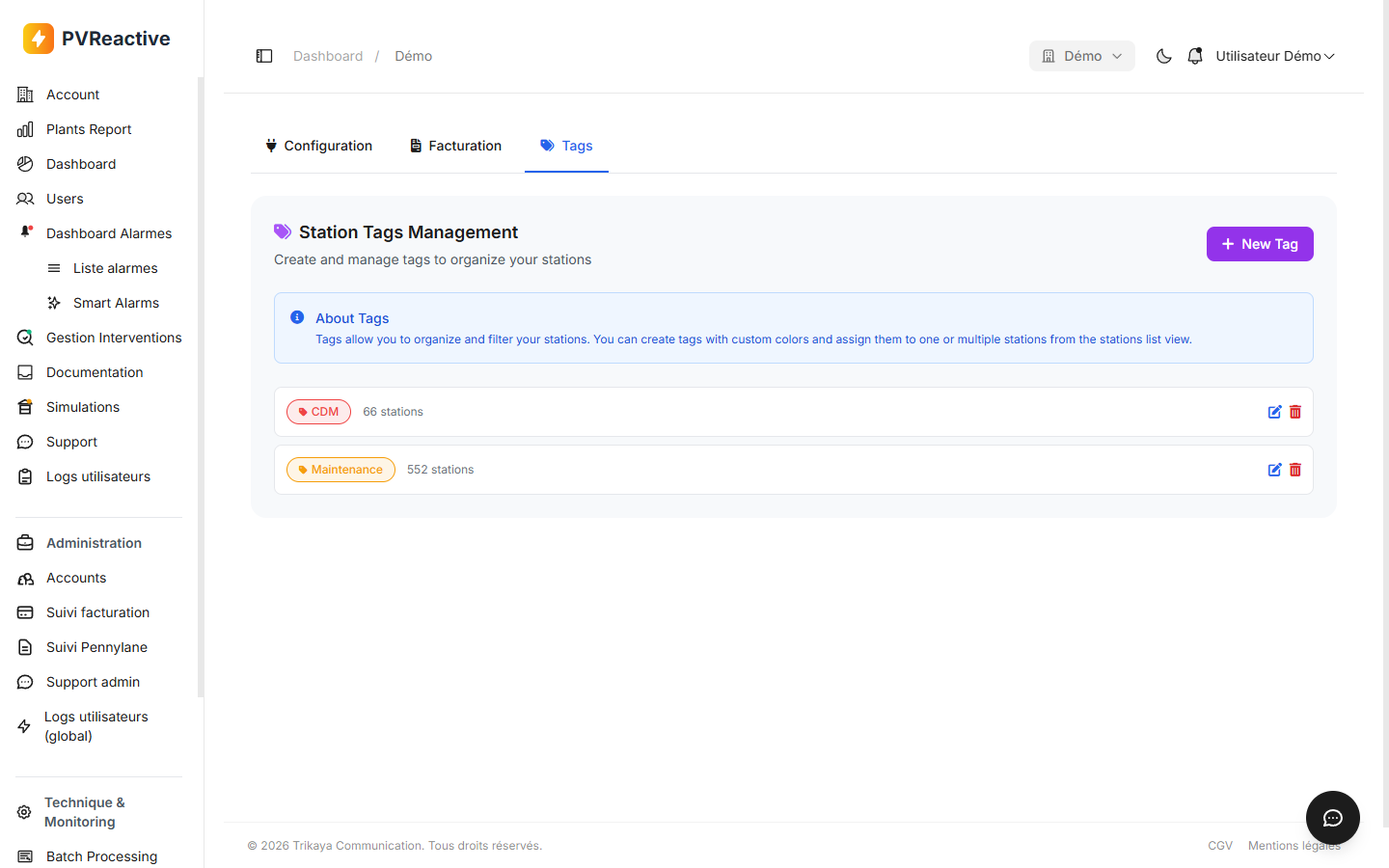This screenshot has width=1389, height=868.
Task: Select the Tags tab
Action: [566, 146]
